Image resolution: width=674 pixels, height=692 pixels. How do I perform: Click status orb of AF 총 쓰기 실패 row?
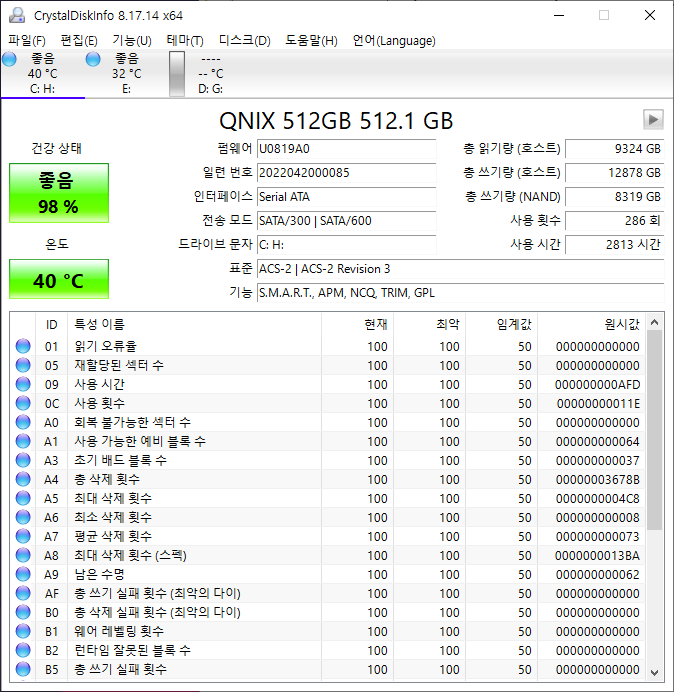(x=23, y=593)
